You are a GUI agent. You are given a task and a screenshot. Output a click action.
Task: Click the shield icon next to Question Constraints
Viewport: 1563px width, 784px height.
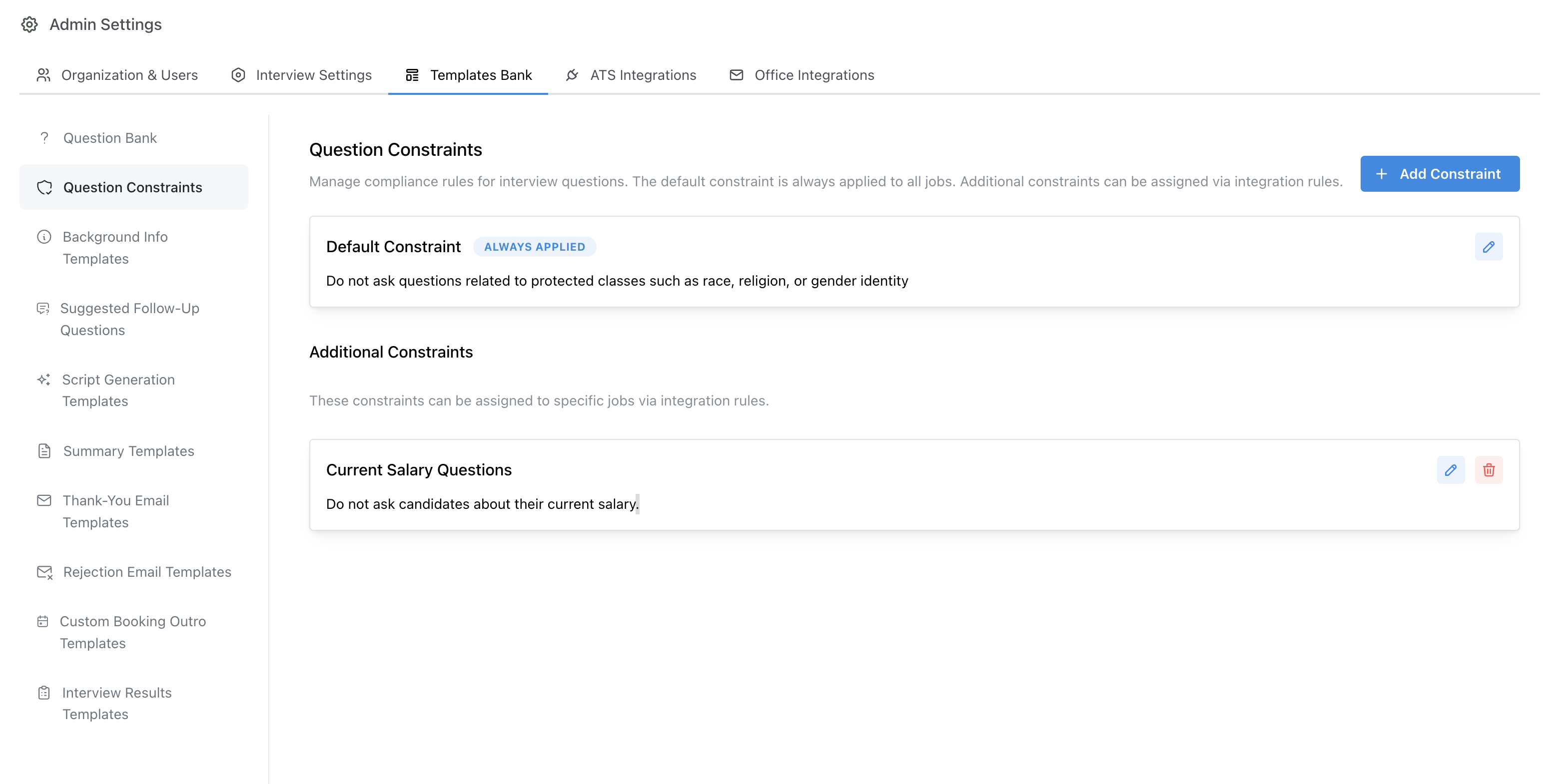pyautogui.click(x=44, y=187)
